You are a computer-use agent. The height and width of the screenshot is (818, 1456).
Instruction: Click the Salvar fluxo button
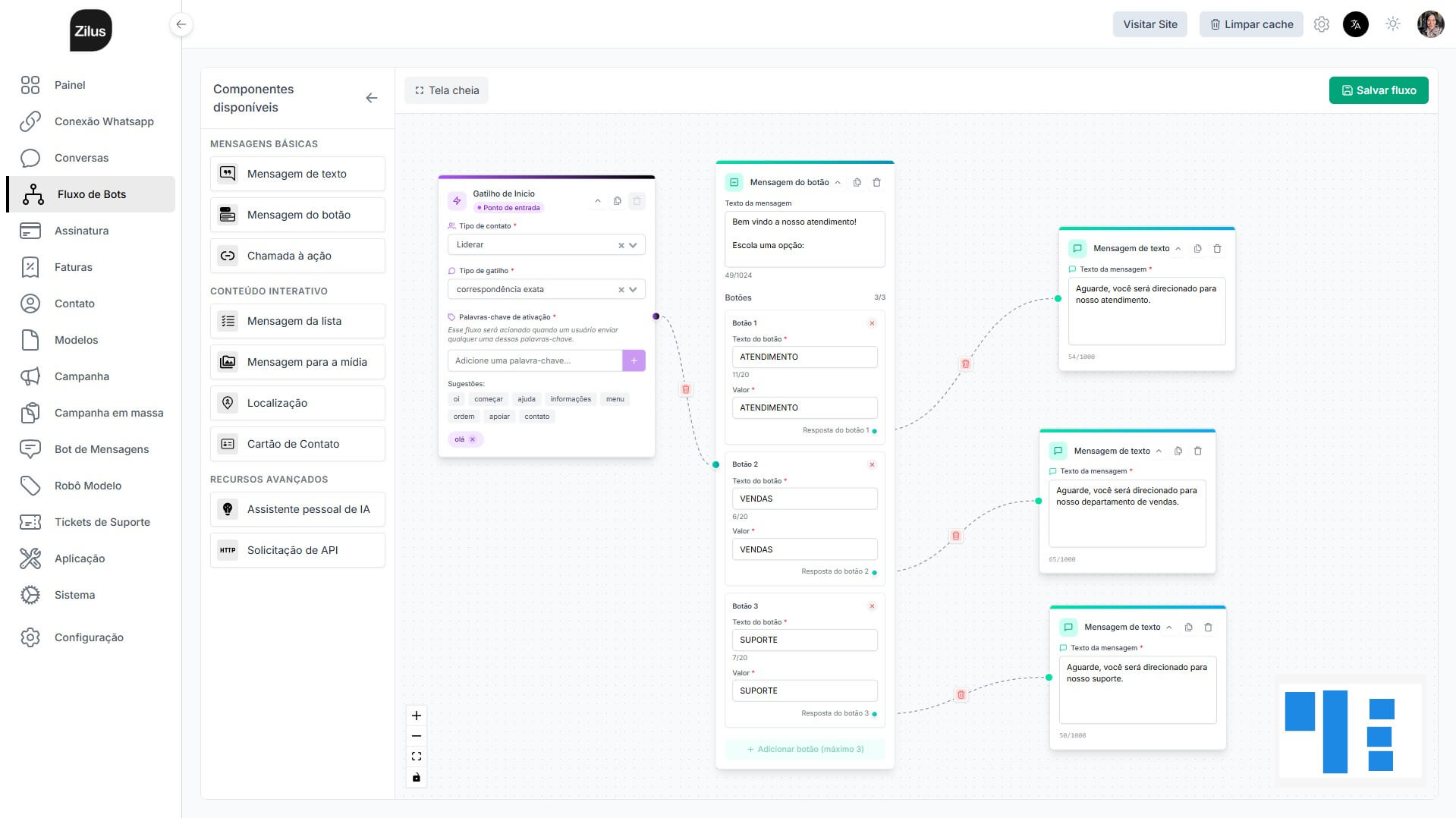(1378, 90)
